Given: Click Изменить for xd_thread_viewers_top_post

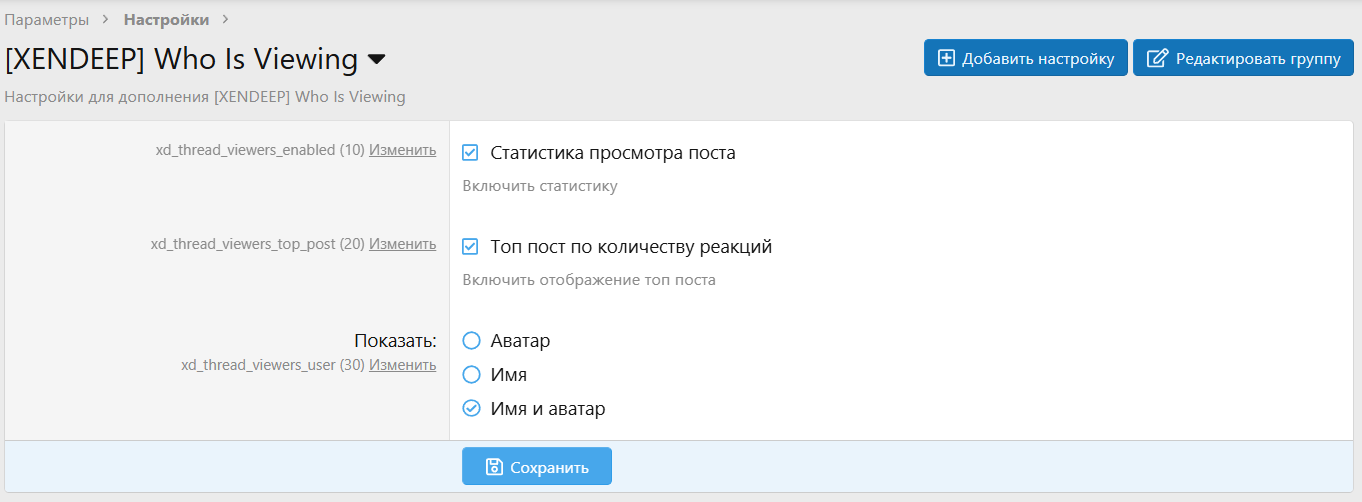Looking at the screenshot, I should point(403,243).
